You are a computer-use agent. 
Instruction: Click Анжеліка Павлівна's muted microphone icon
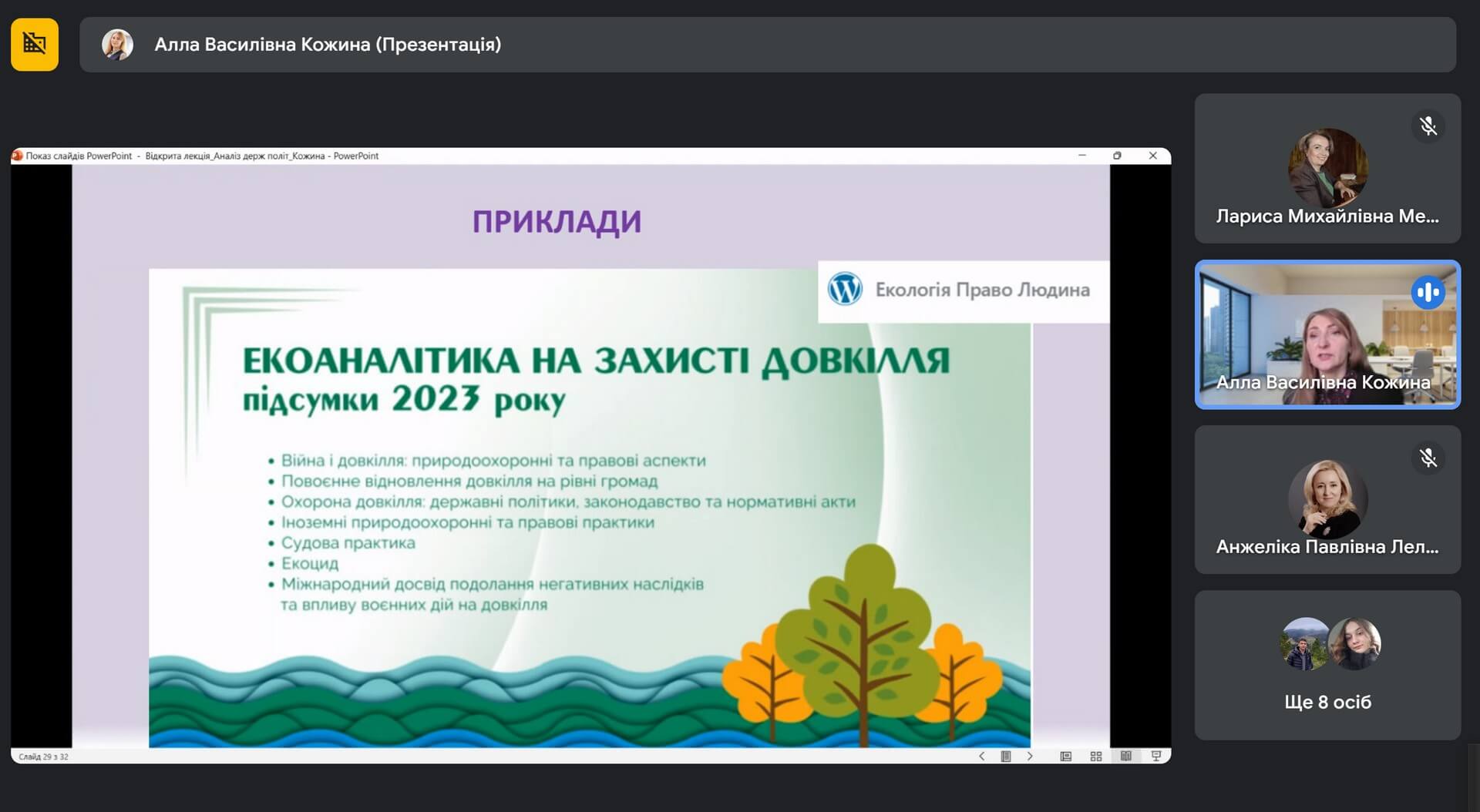click(x=1428, y=458)
